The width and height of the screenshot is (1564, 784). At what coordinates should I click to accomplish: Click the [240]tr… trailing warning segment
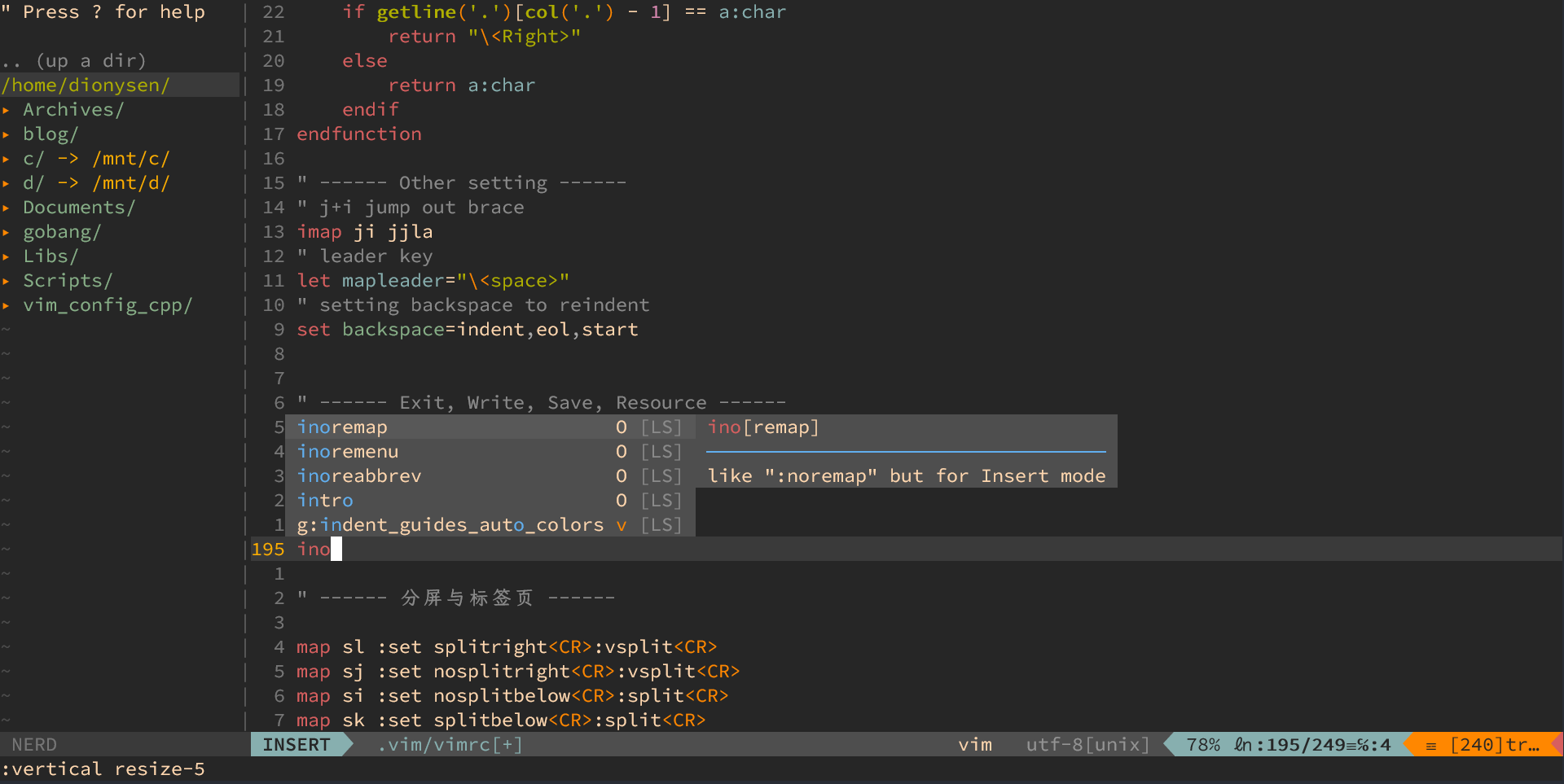pyautogui.click(x=1495, y=745)
